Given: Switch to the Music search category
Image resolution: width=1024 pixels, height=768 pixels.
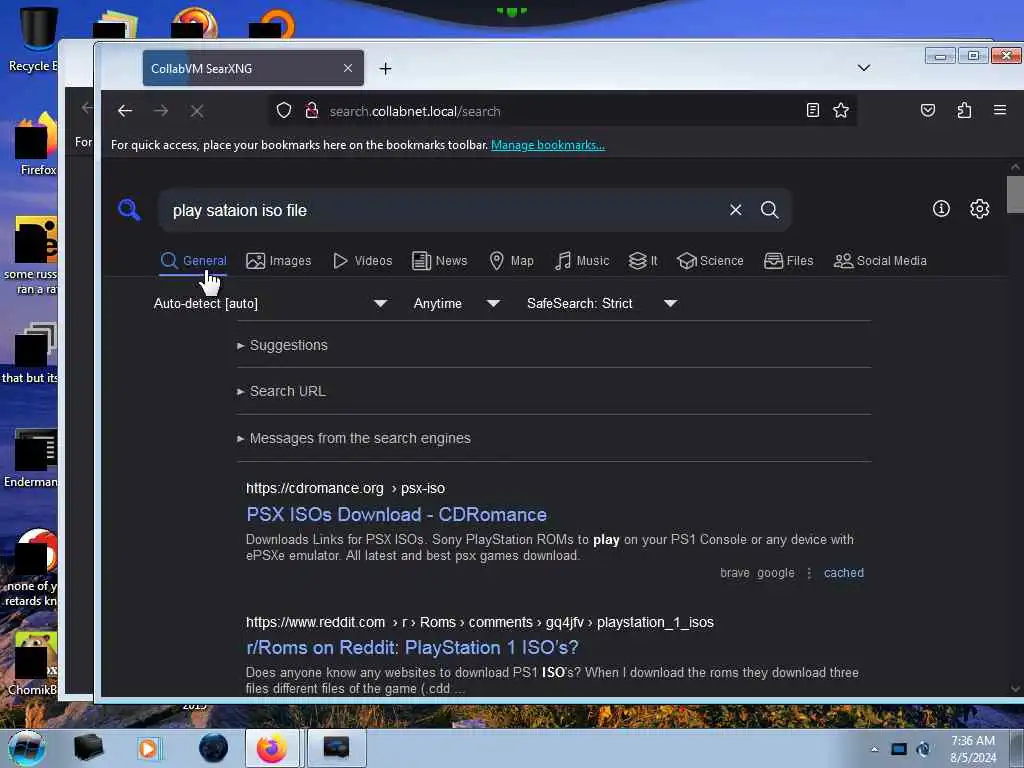Looking at the screenshot, I should [x=582, y=261].
